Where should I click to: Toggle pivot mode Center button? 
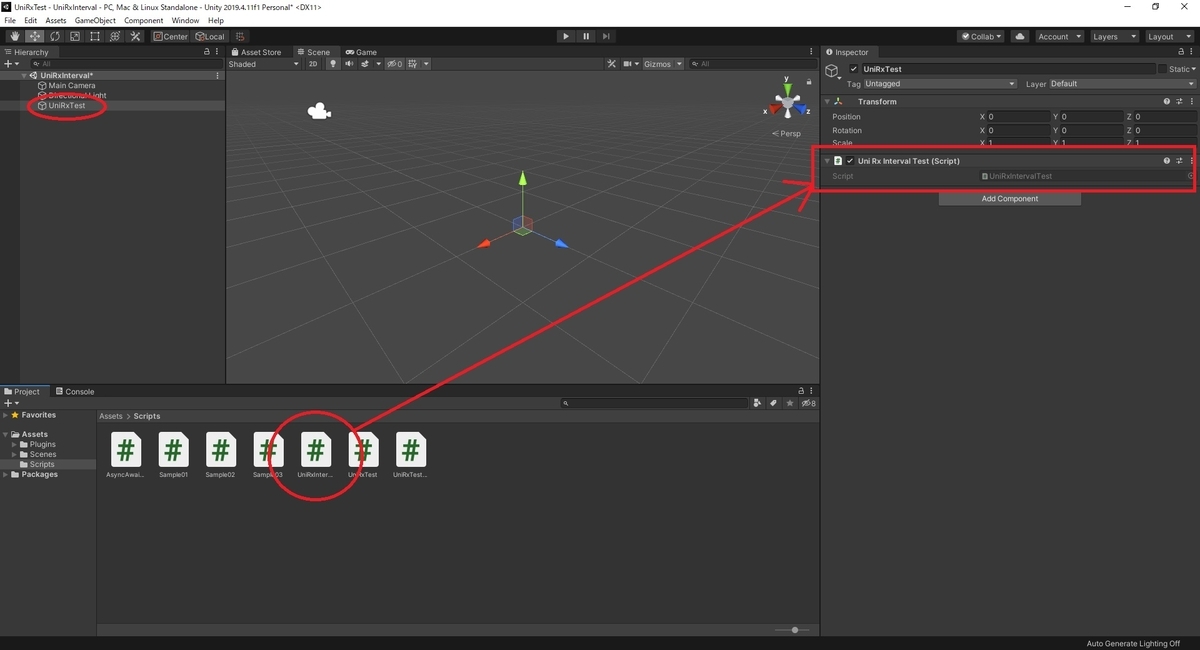point(171,36)
